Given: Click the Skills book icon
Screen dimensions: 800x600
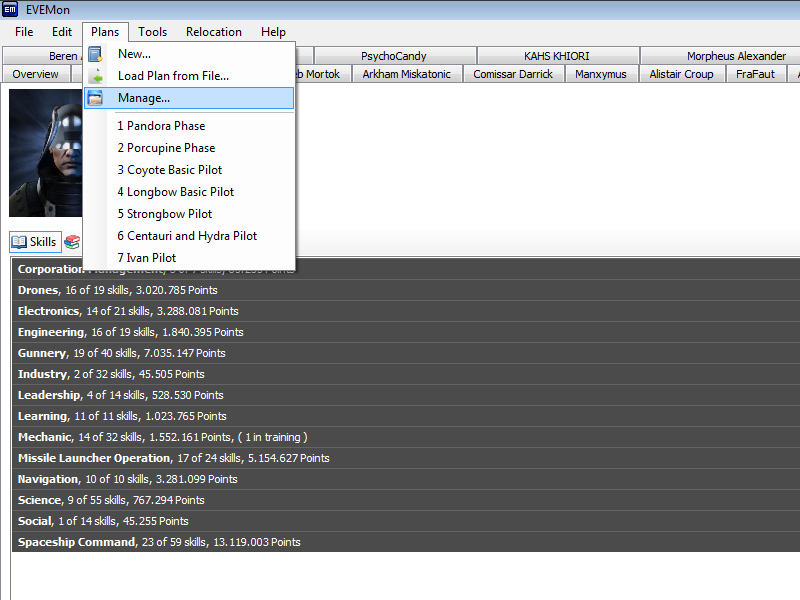Looking at the screenshot, I should pyautogui.click(x=19, y=242).
